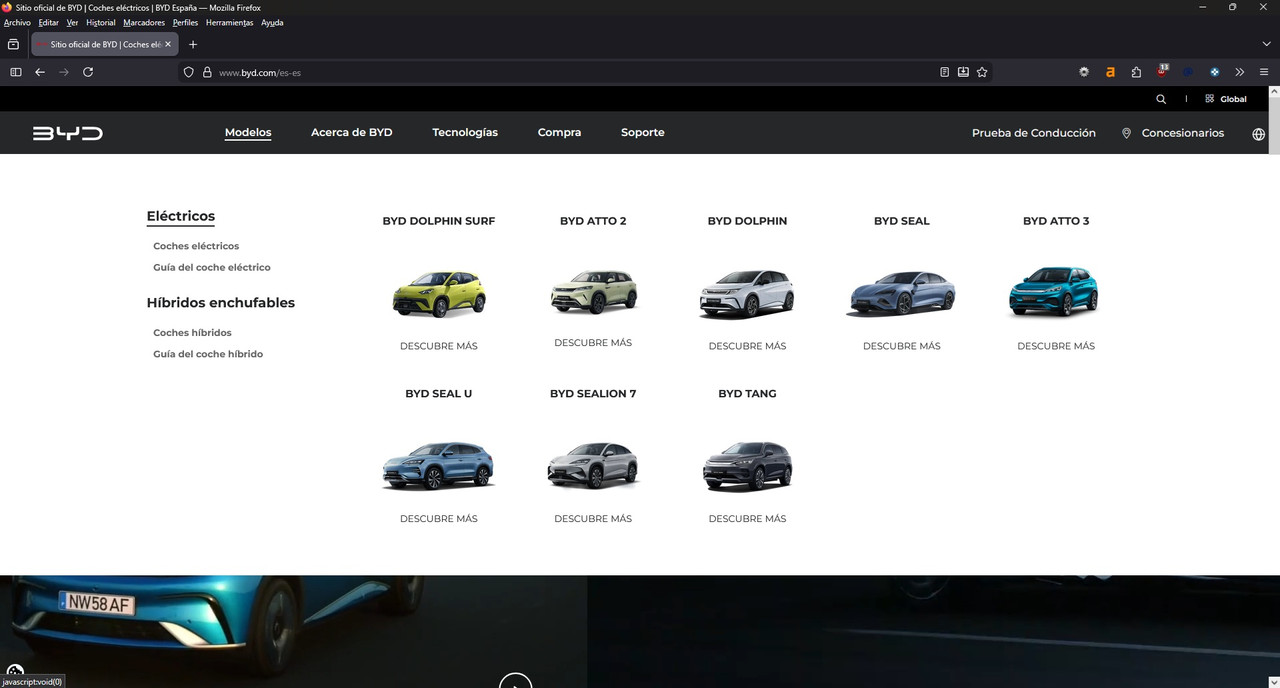
Task: Open the Coches híbridos link
Action: tap(192, 333)
